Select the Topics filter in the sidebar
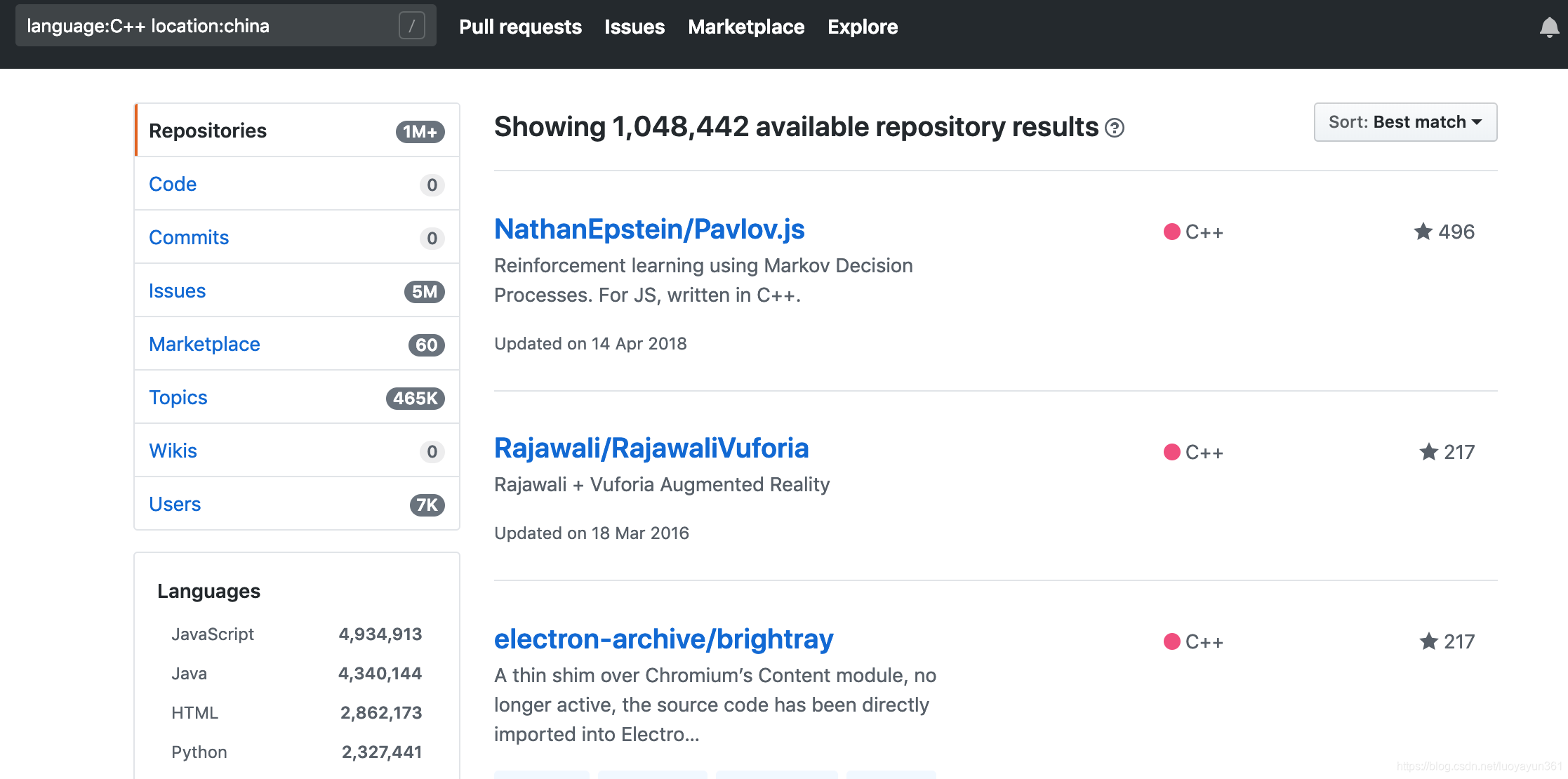Viewport: 1568px width, 779px height. [178, 397]
